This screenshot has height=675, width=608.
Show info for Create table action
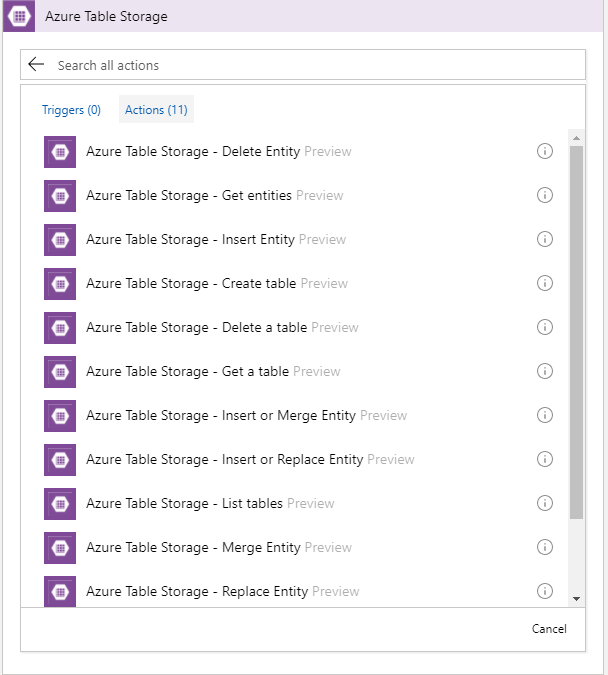coord(545,283)
